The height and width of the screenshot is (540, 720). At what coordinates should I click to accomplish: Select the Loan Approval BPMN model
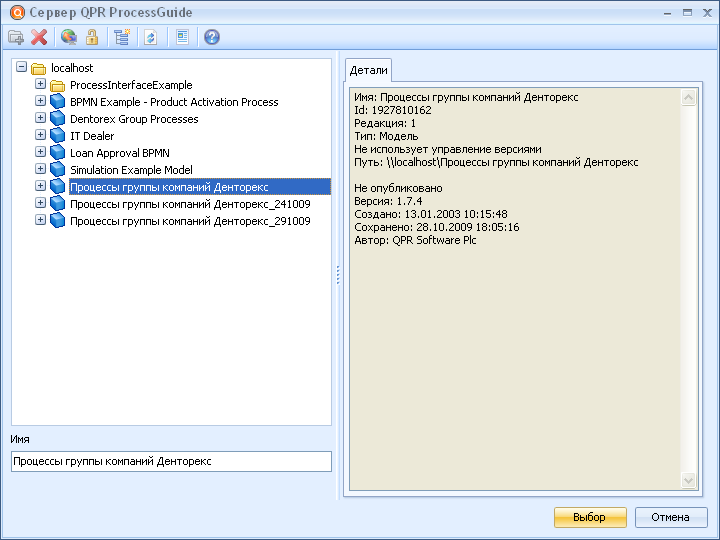(x=120, y=153)
